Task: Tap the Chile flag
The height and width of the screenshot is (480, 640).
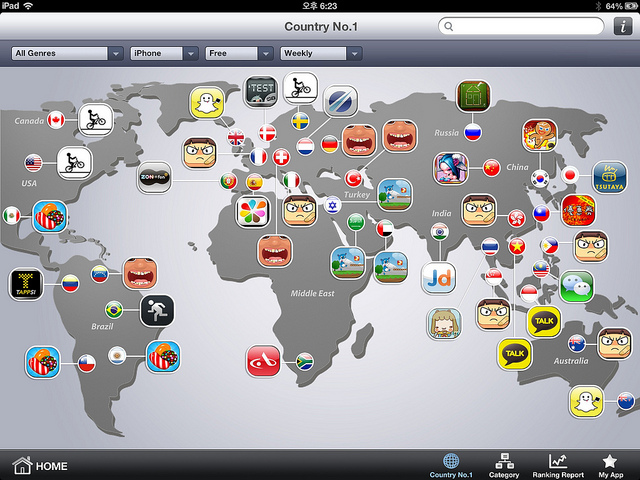Action: 87,363
